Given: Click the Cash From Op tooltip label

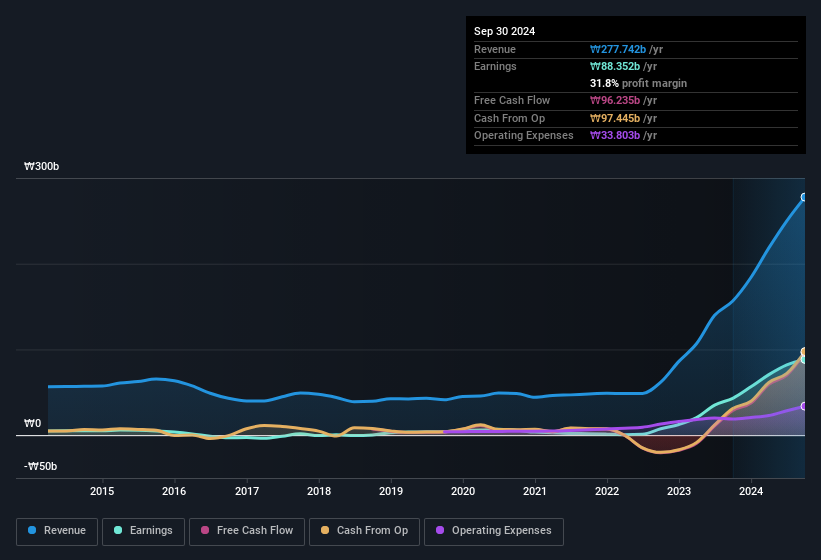Looking at the screenshot, I should pyautogui.click(x=509, y=118).
